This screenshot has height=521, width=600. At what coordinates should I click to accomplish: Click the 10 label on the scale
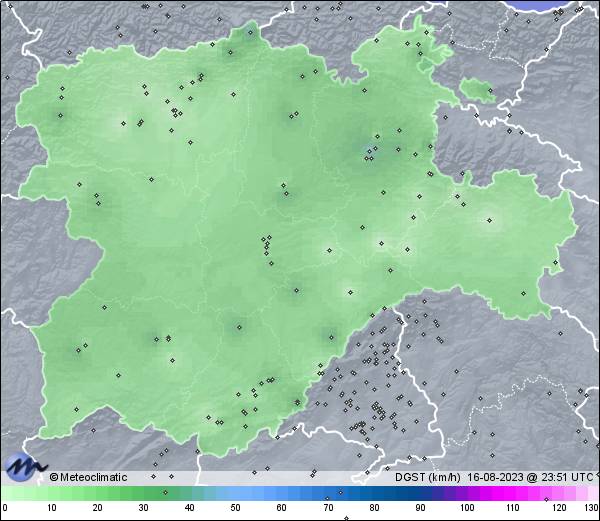coord(51,508)
